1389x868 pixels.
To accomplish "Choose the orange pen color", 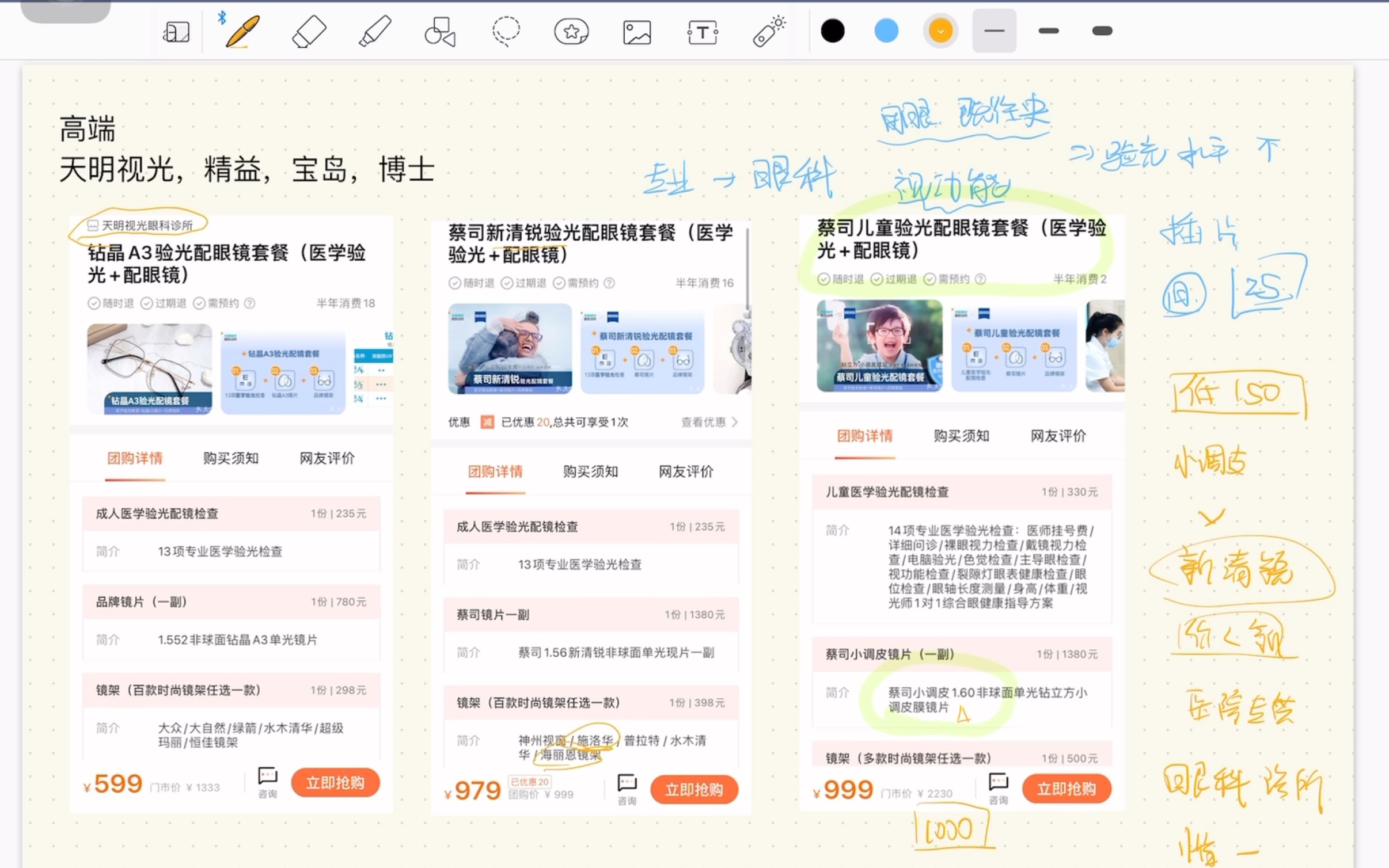I will (940, 31).
